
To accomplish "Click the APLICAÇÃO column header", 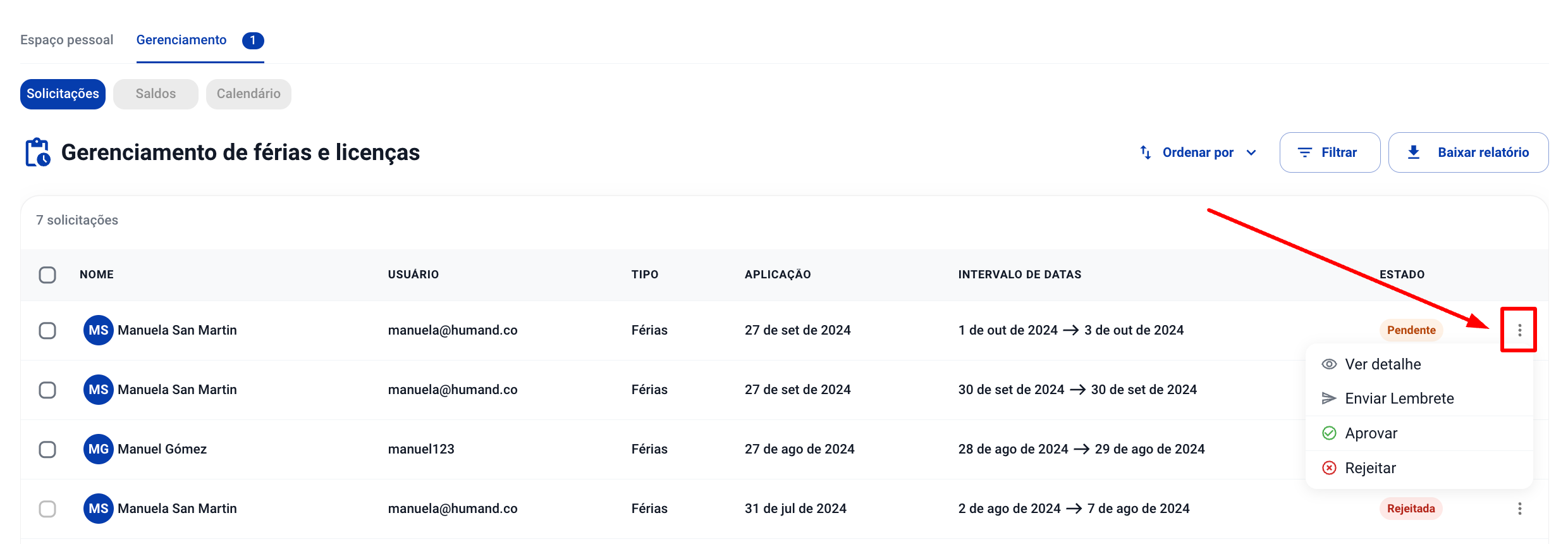I will click(778, 275).
